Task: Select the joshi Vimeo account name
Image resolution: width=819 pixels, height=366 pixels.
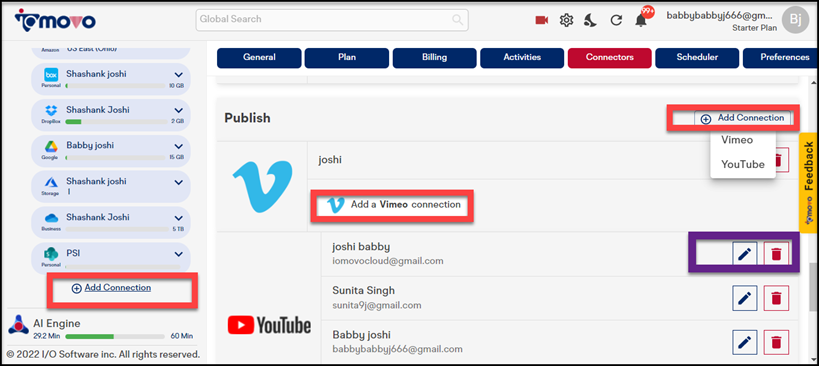Action: point(330,160)
